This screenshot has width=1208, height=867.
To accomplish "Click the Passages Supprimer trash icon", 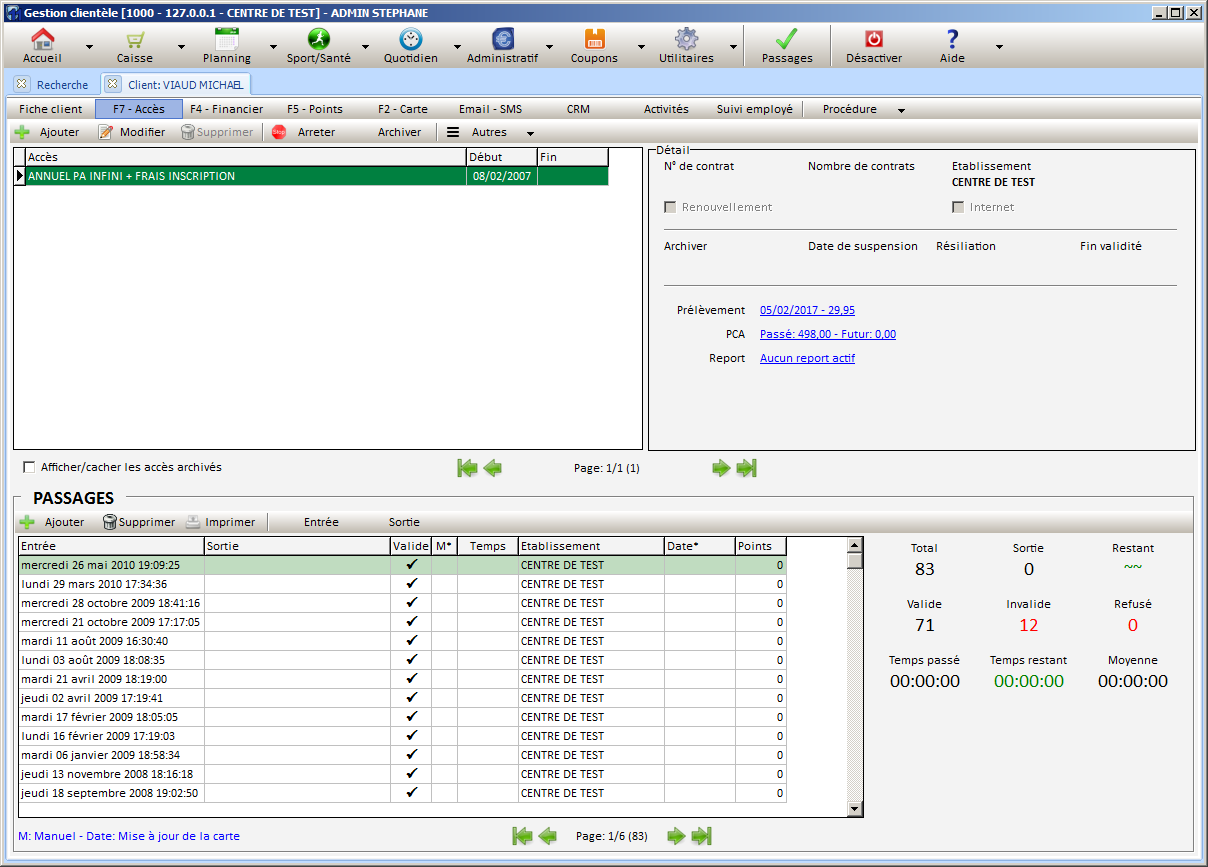I will tap(110, 522).
